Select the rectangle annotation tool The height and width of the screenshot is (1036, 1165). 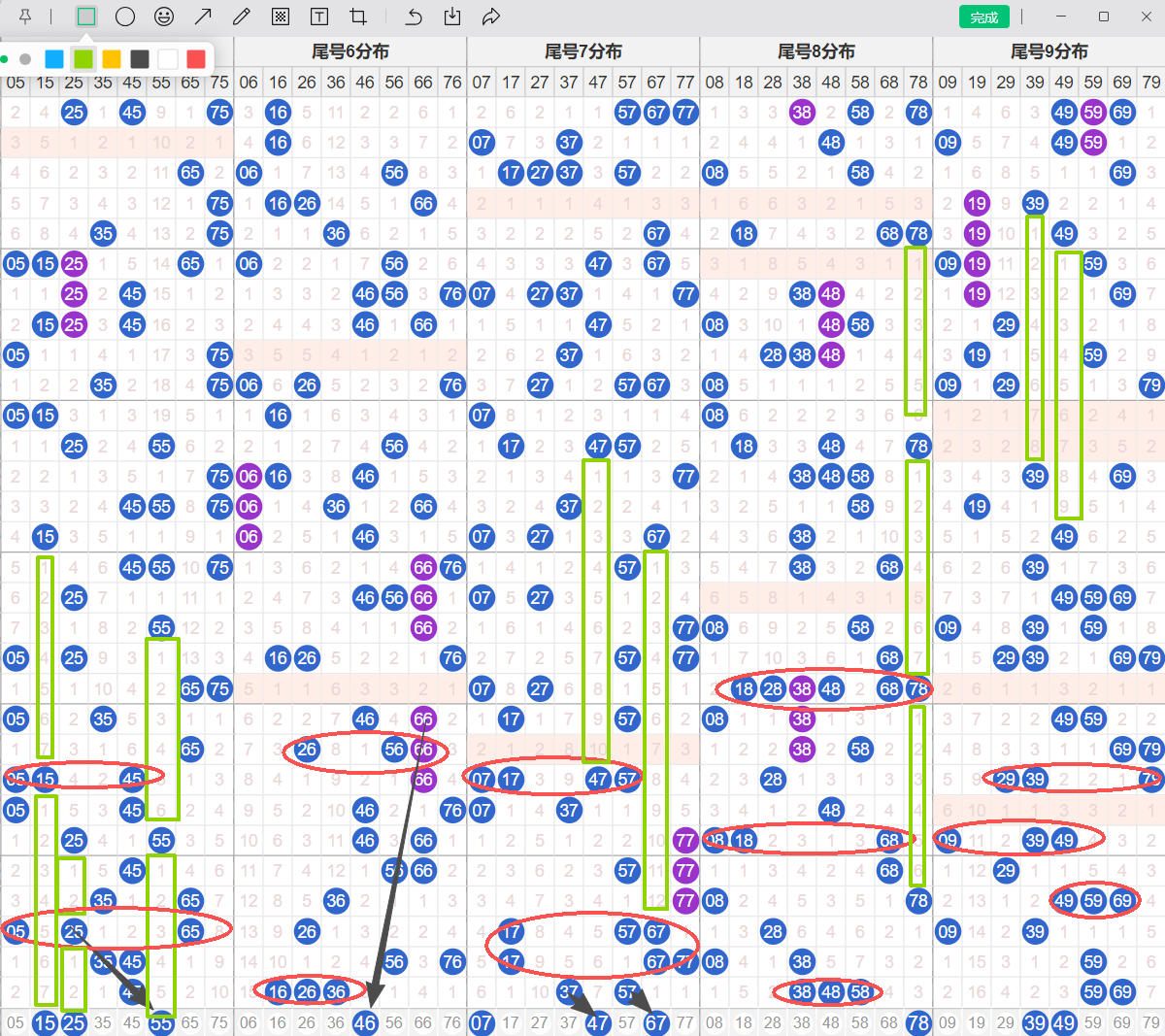click(x=86, y=17)
